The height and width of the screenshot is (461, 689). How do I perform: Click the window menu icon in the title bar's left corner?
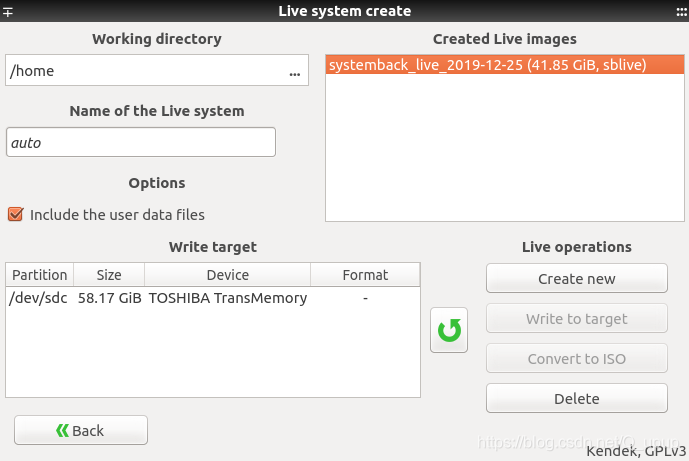point(7,11)
